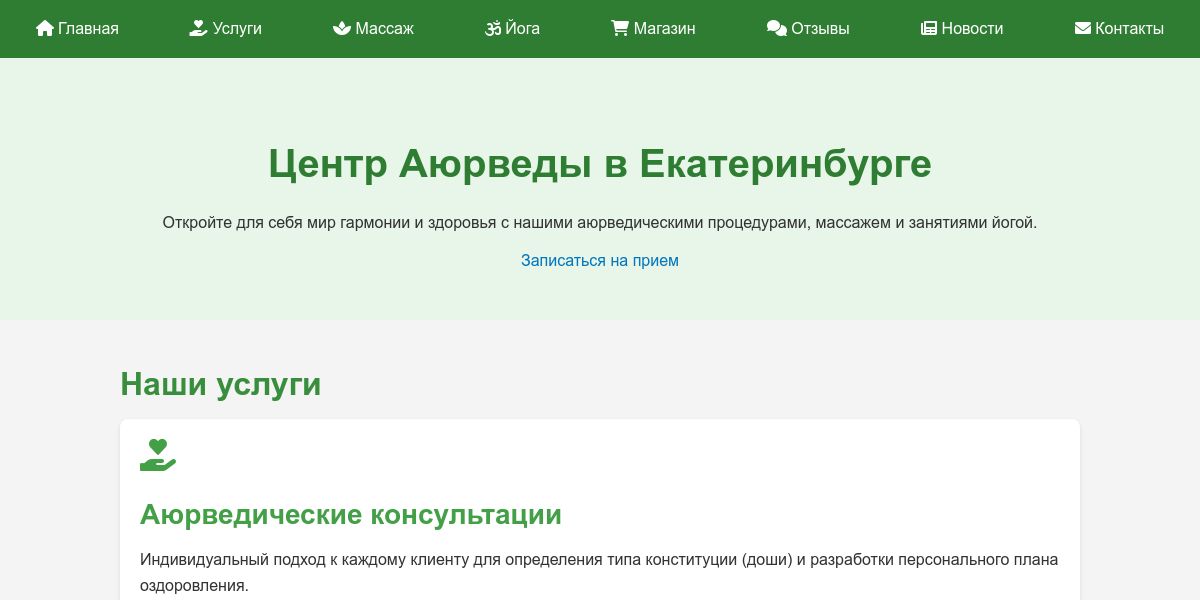Click the Om symbol icon beside Йога
1200x600 pixels.
[493, 29]
